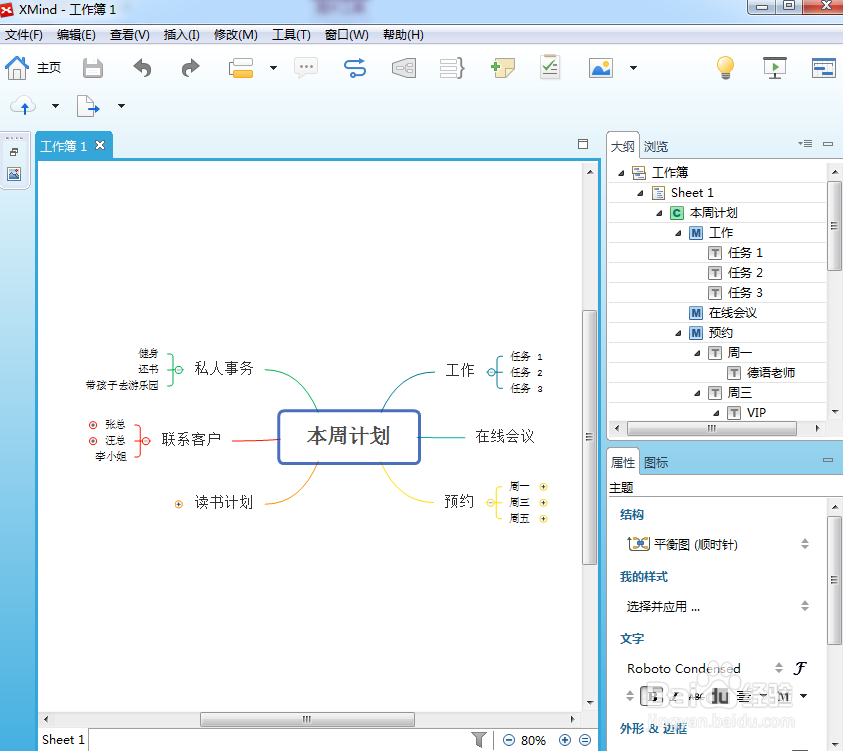Select the Sheet 1 tab at bottom
Screen dimensions: 843x751
pyautogui.click(x=63, y=740)
